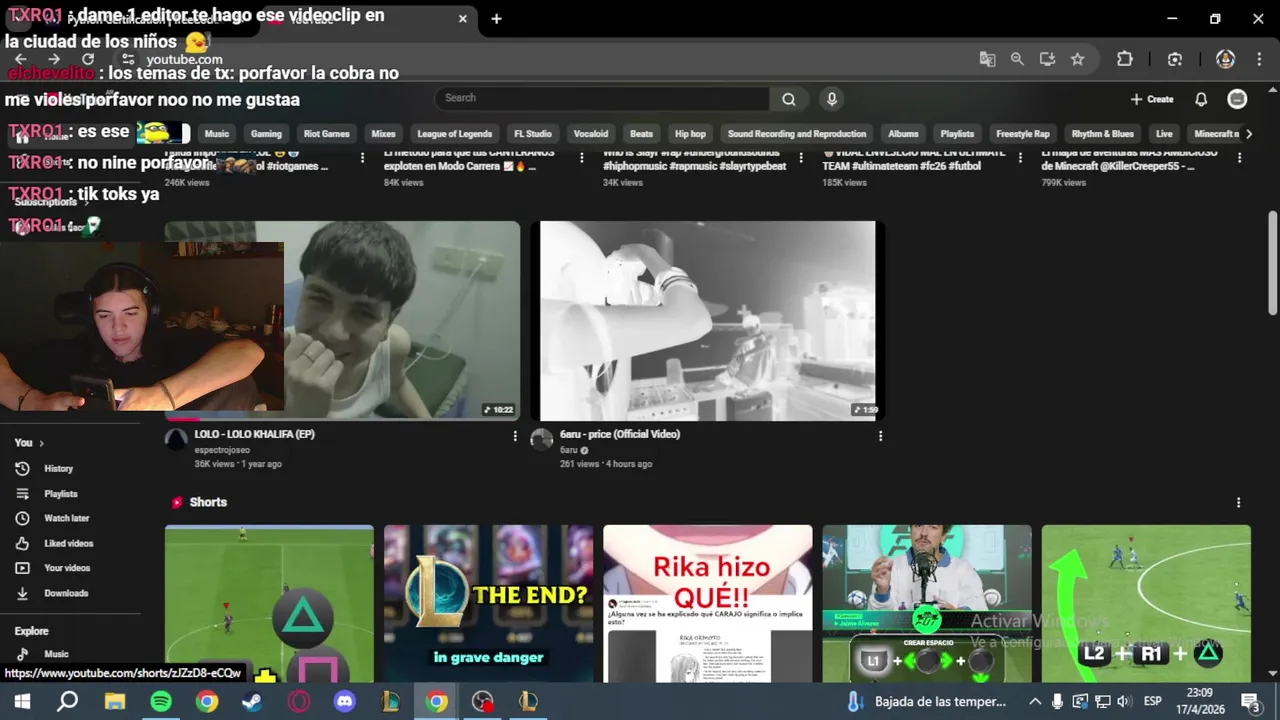Open the YouTube account avatar menu
This screenshot has width=1280, height=720.
coord(1237,99)
